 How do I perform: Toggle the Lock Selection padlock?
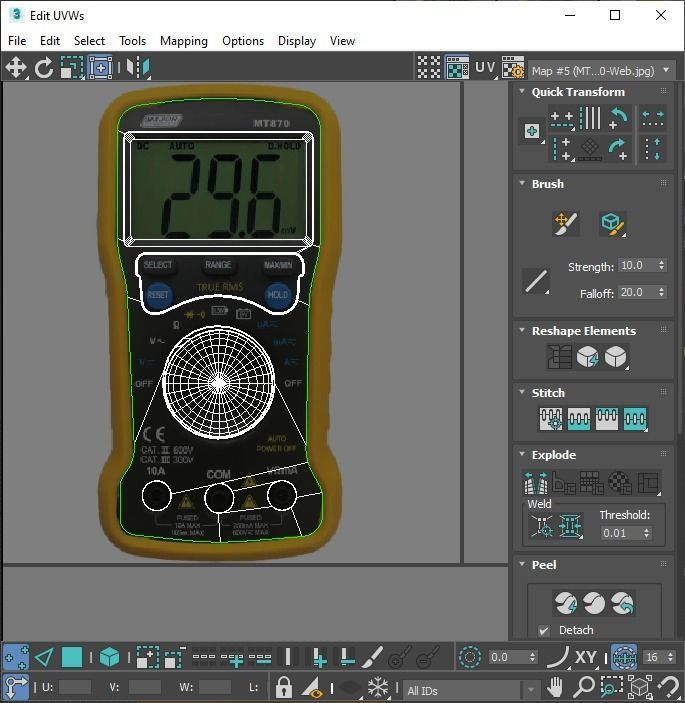tap(283, 687)
